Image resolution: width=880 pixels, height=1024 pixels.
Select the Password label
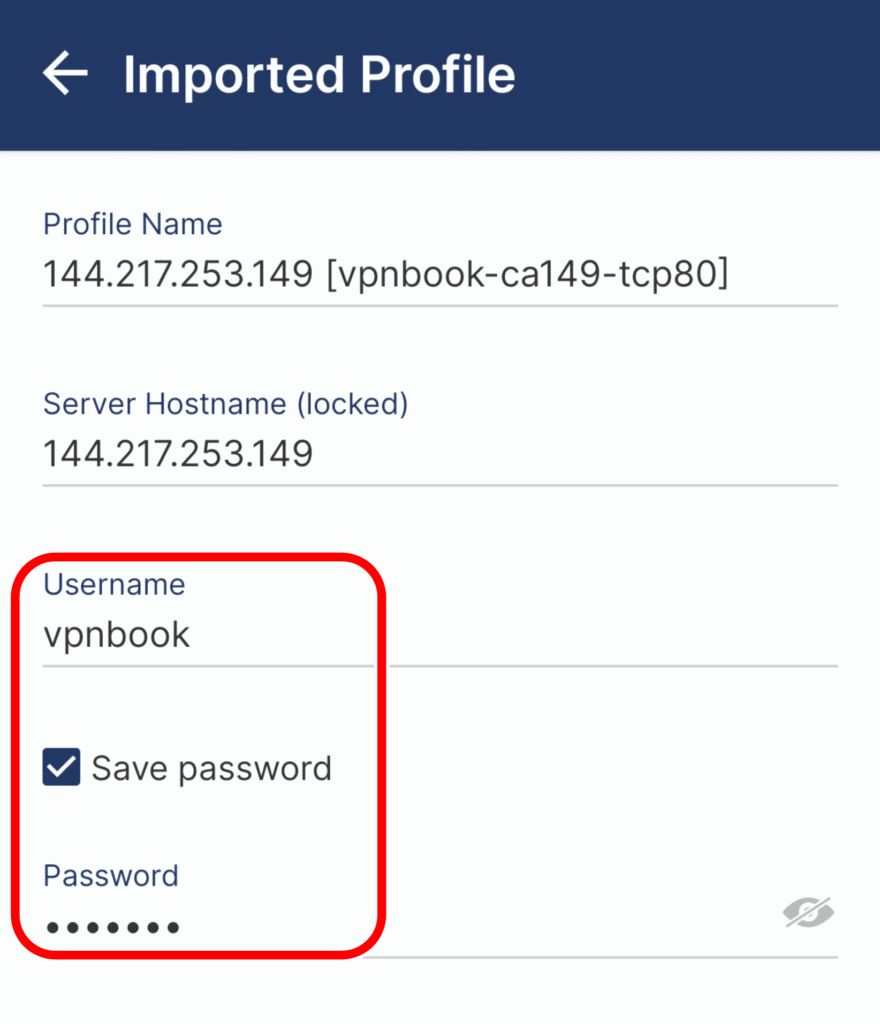pos(110,875)
